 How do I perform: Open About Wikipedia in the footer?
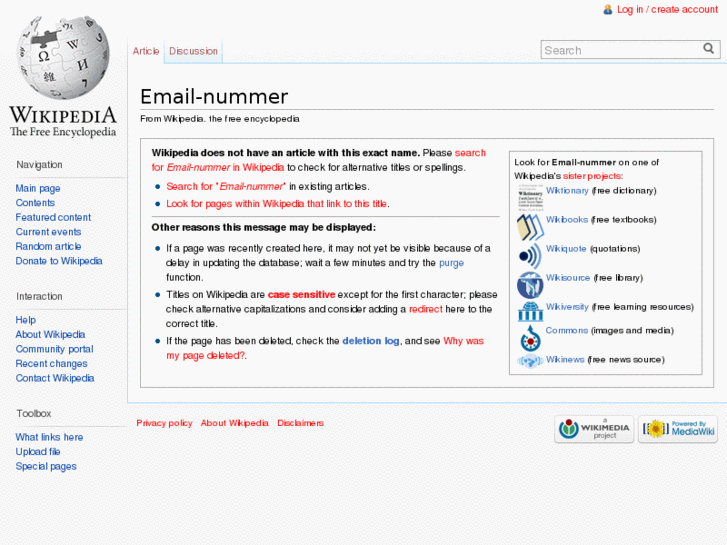pos(234,423)
